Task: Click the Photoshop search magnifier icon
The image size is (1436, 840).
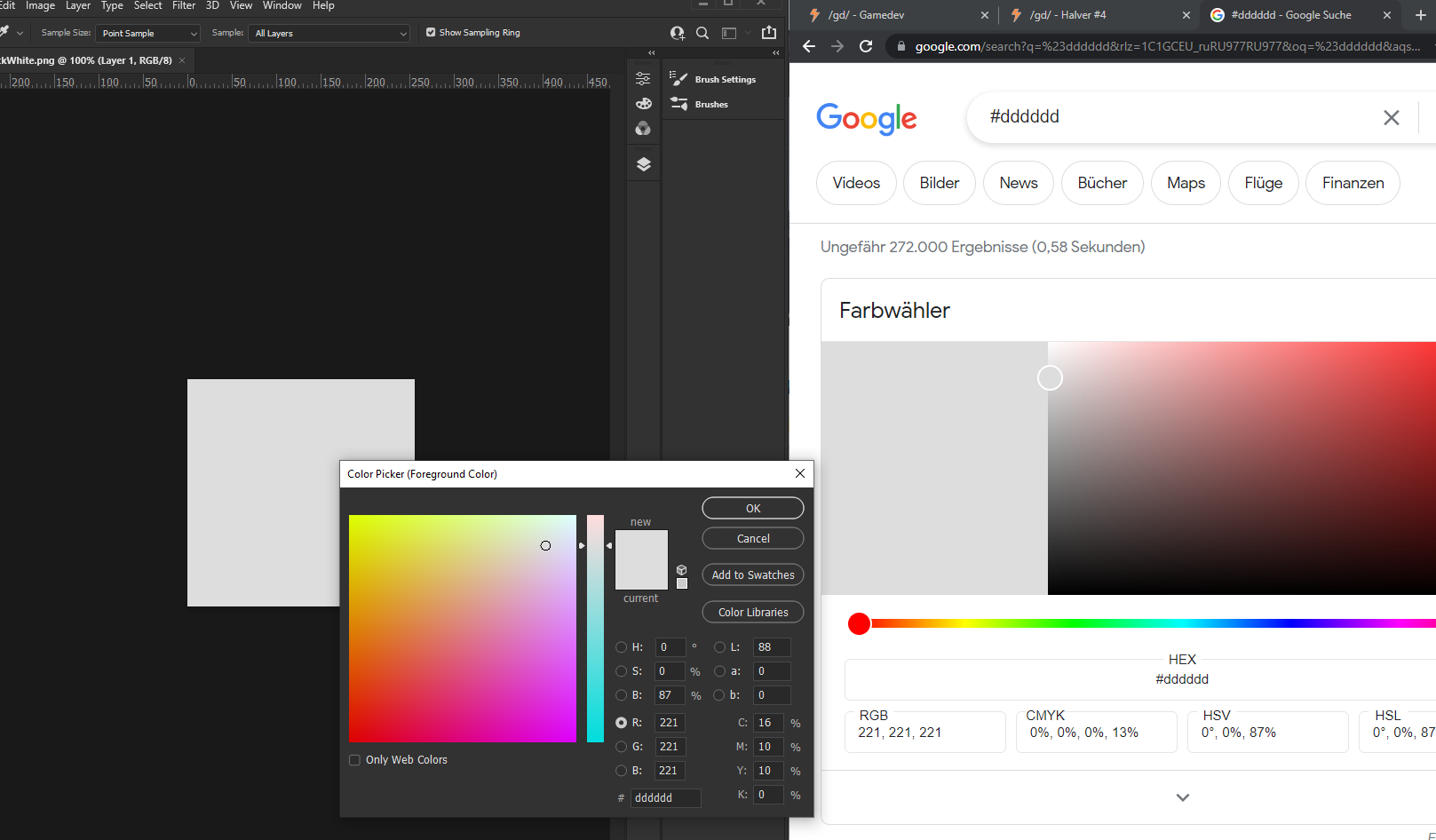Action: [702, 33]
